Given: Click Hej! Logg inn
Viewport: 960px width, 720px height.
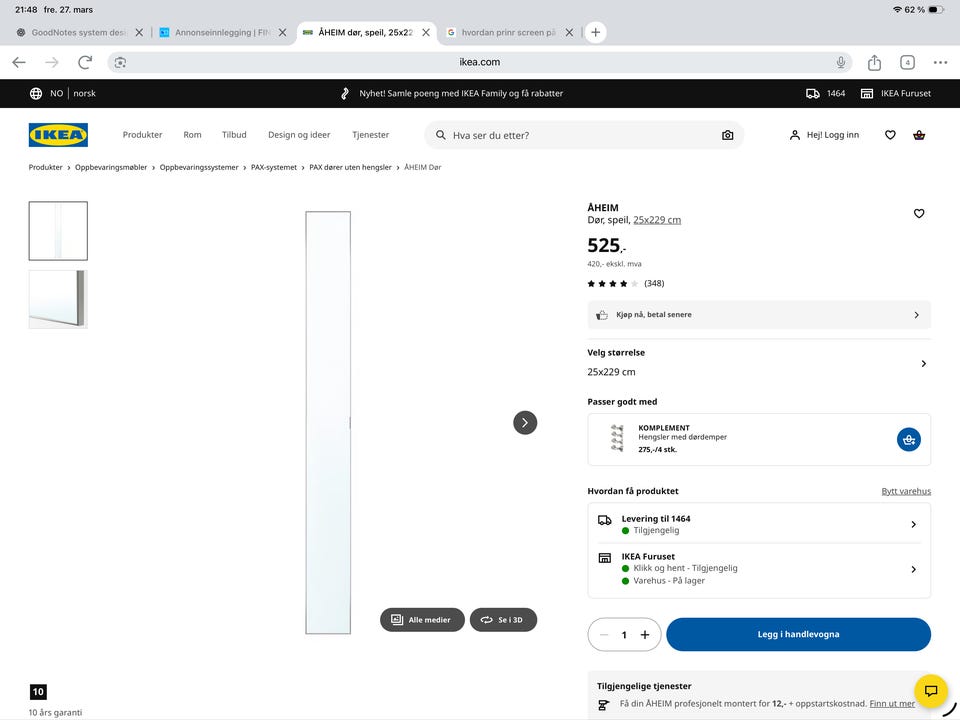Looking at the screenshot, I should pos(824,135).
